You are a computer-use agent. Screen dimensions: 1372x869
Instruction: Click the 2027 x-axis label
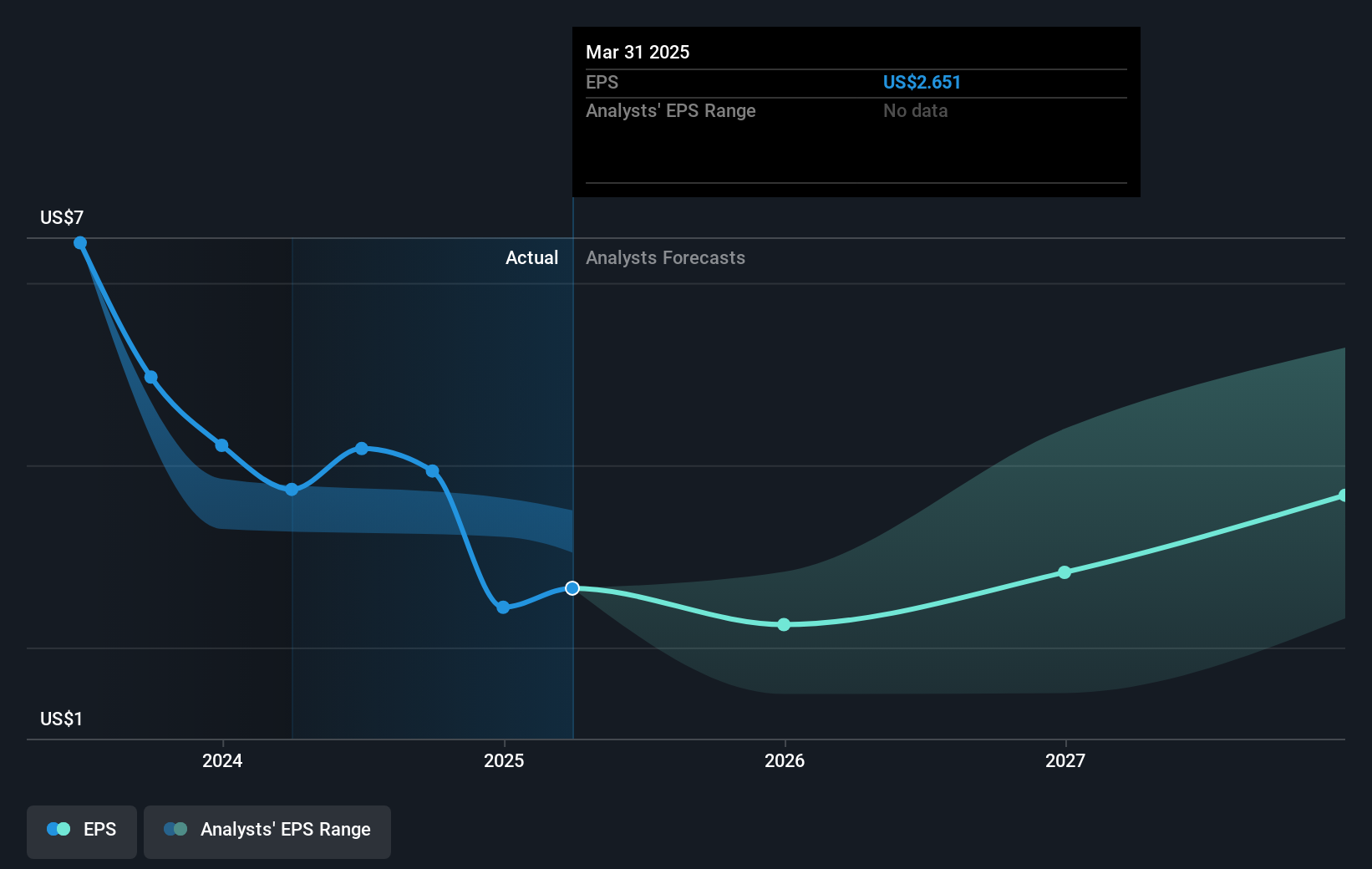1065,760
